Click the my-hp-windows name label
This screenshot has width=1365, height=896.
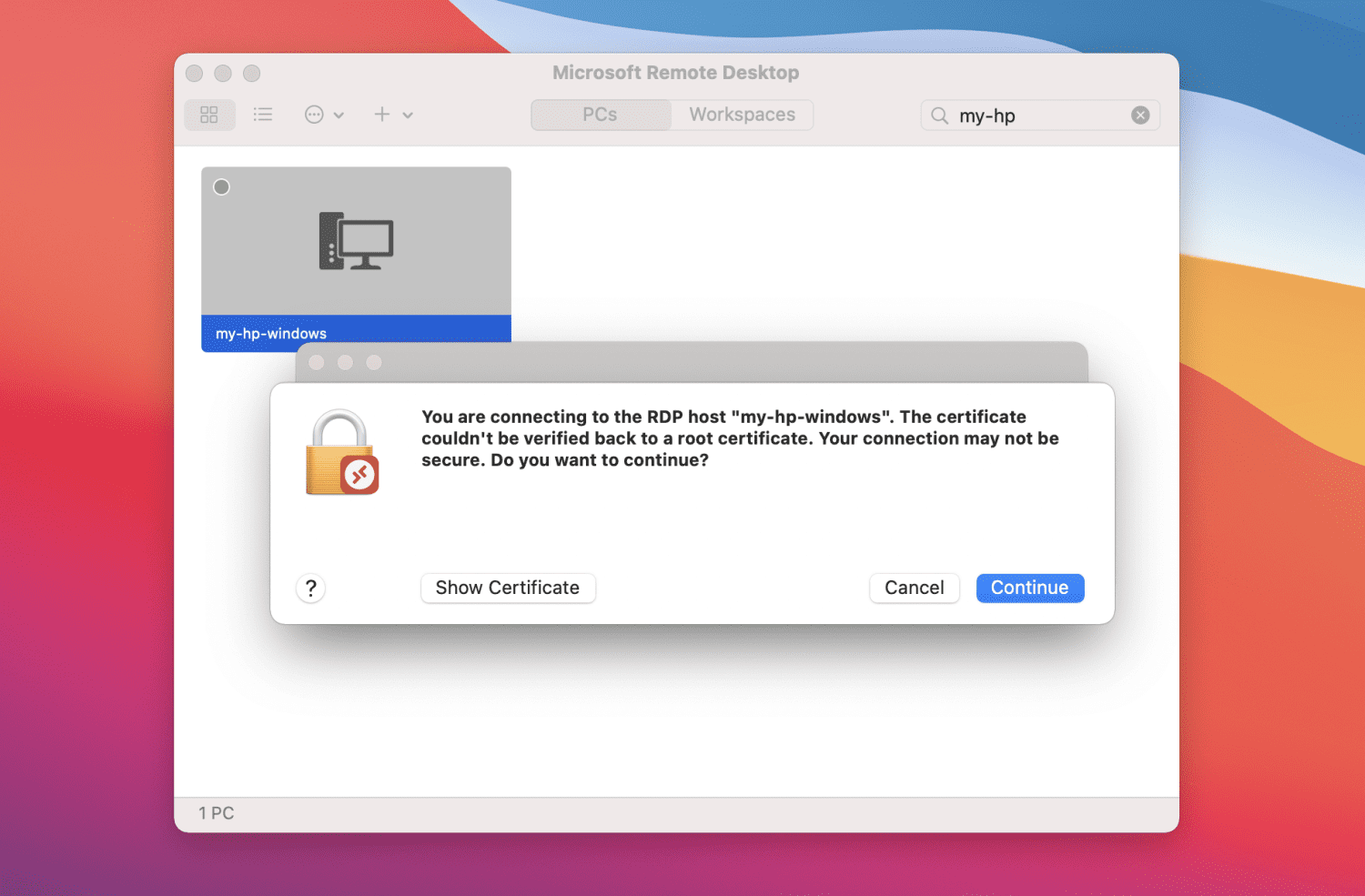coord(271,334)
